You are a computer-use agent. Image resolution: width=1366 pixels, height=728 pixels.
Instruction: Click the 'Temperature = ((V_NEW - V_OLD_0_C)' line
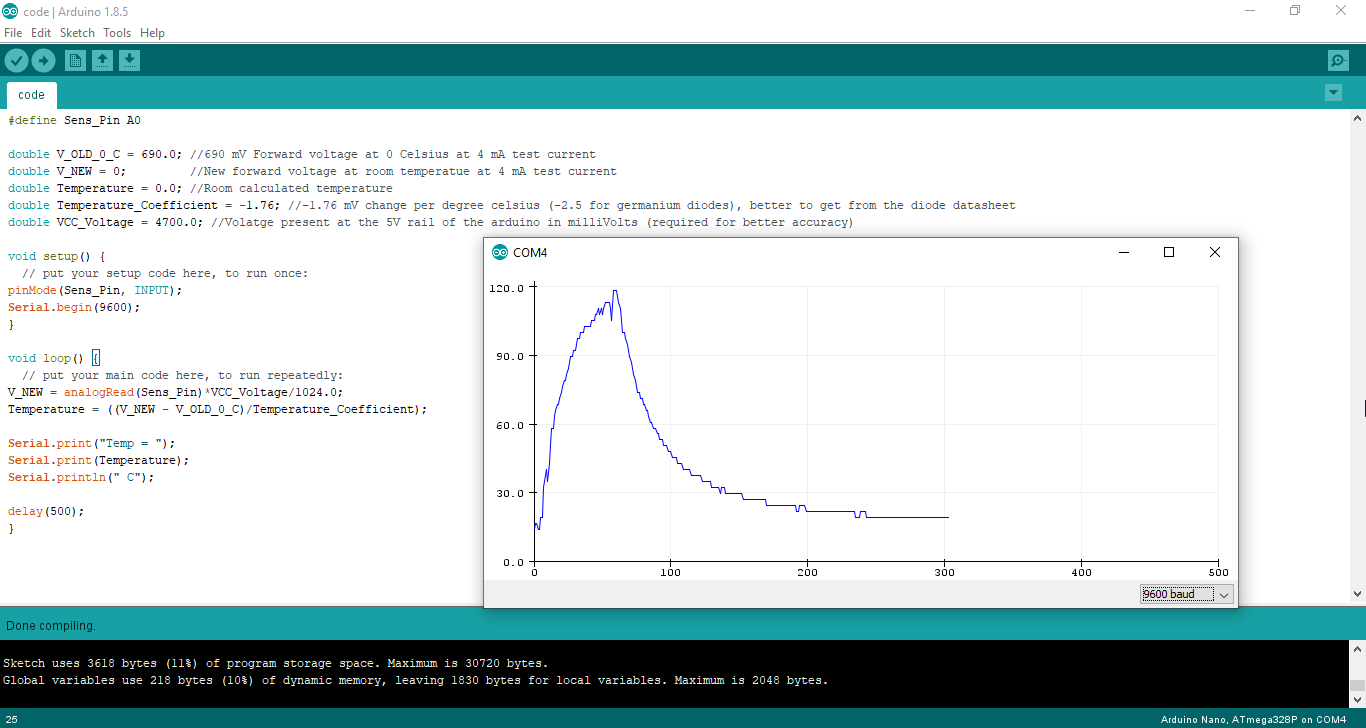[218, 409]
